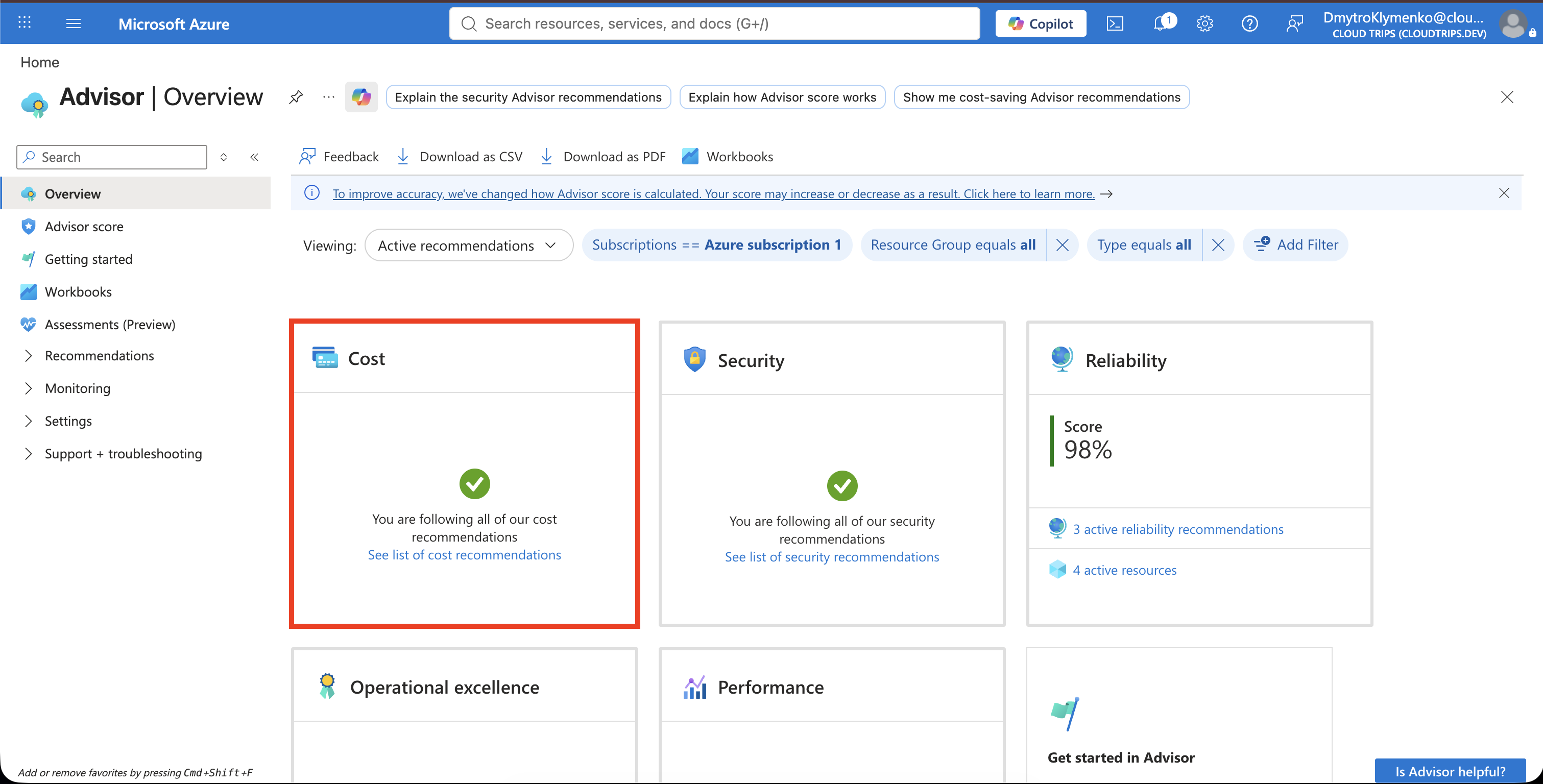Open portal settings gear
The height and width of the screenshot is (784, 1543).
click(1204, 23)
